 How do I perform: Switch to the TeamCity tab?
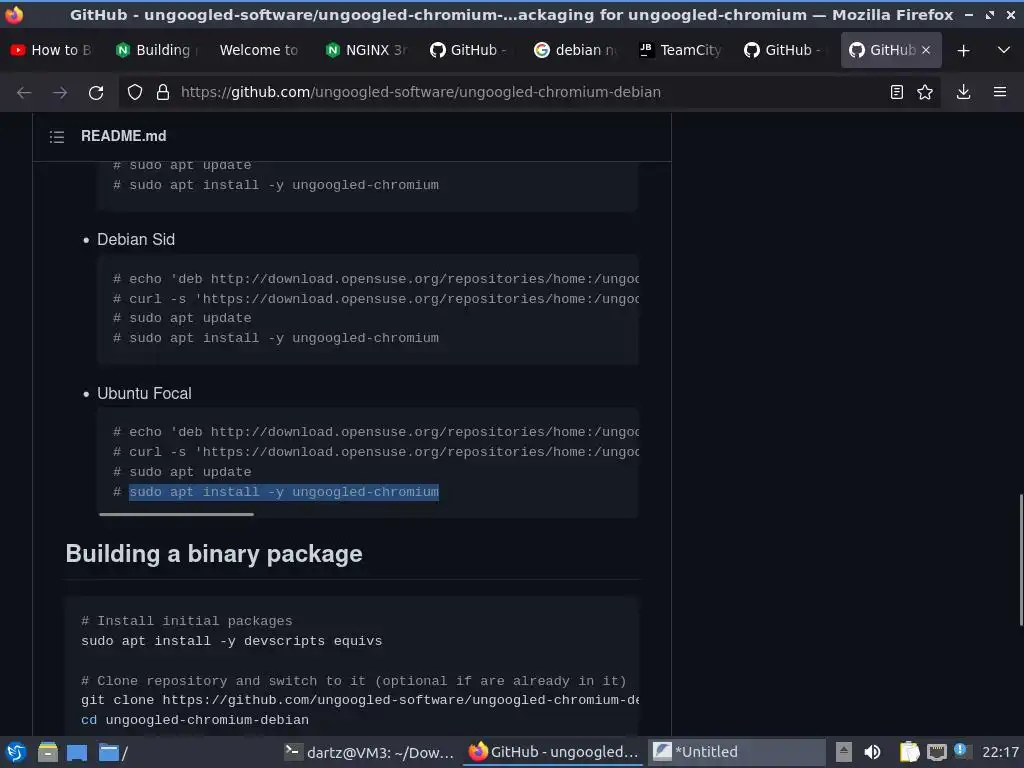[680, 50]
